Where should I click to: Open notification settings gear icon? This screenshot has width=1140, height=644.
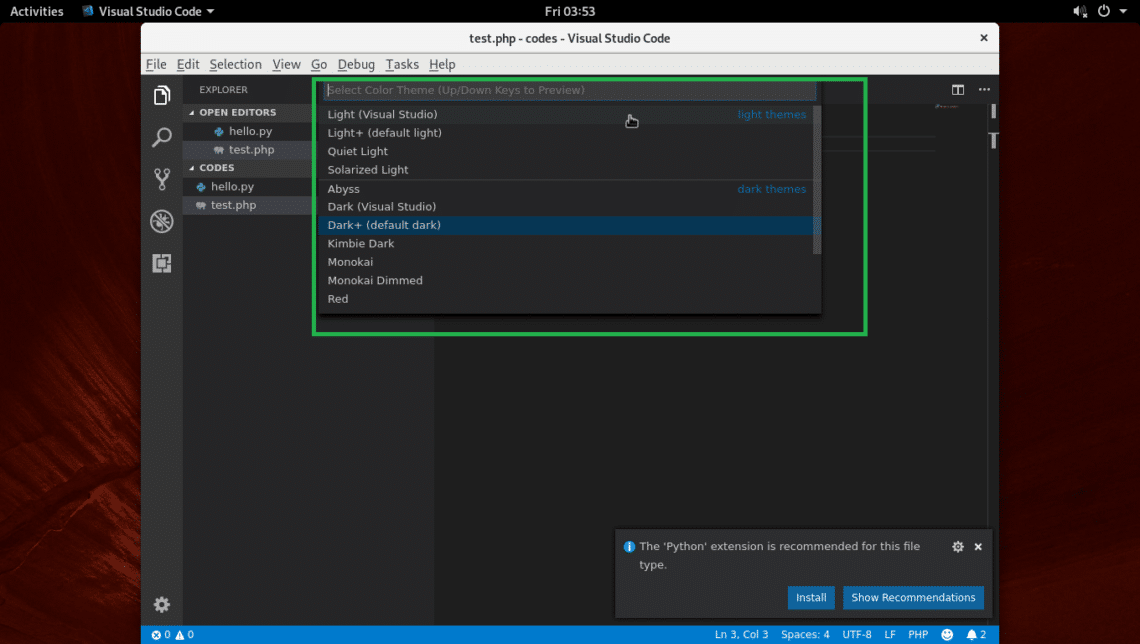[958, 547]
